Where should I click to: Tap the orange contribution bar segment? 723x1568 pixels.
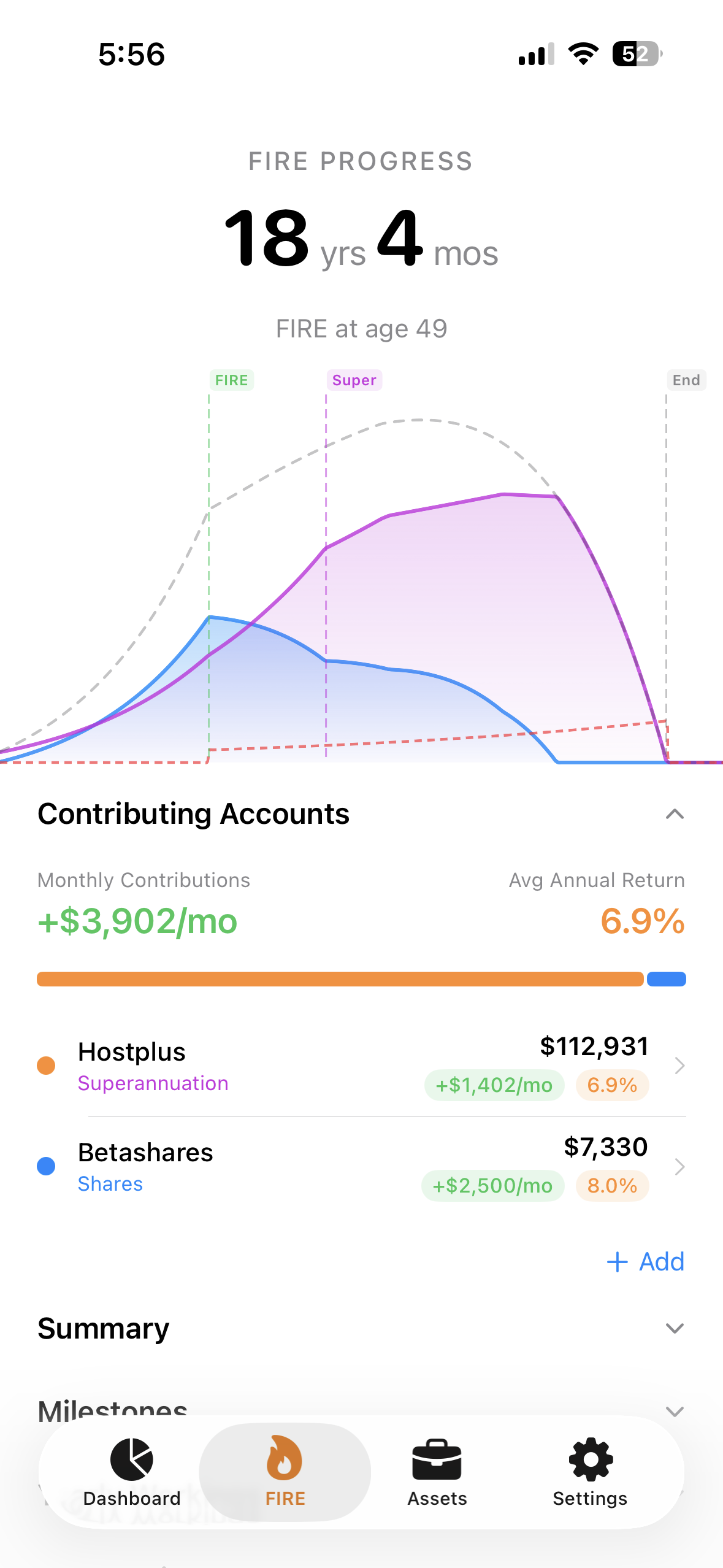[x=340, y=979]
